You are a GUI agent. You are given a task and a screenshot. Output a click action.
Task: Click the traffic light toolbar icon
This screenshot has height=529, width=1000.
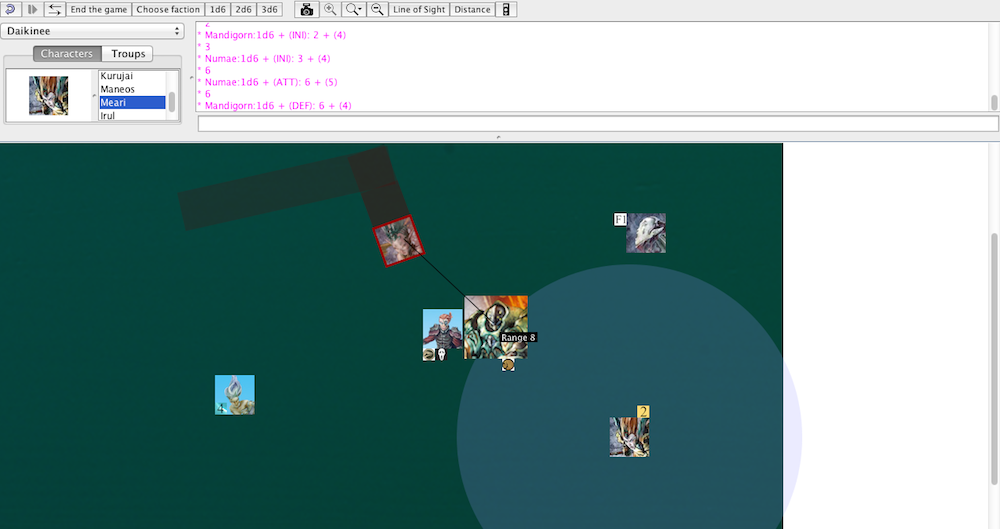506,9
